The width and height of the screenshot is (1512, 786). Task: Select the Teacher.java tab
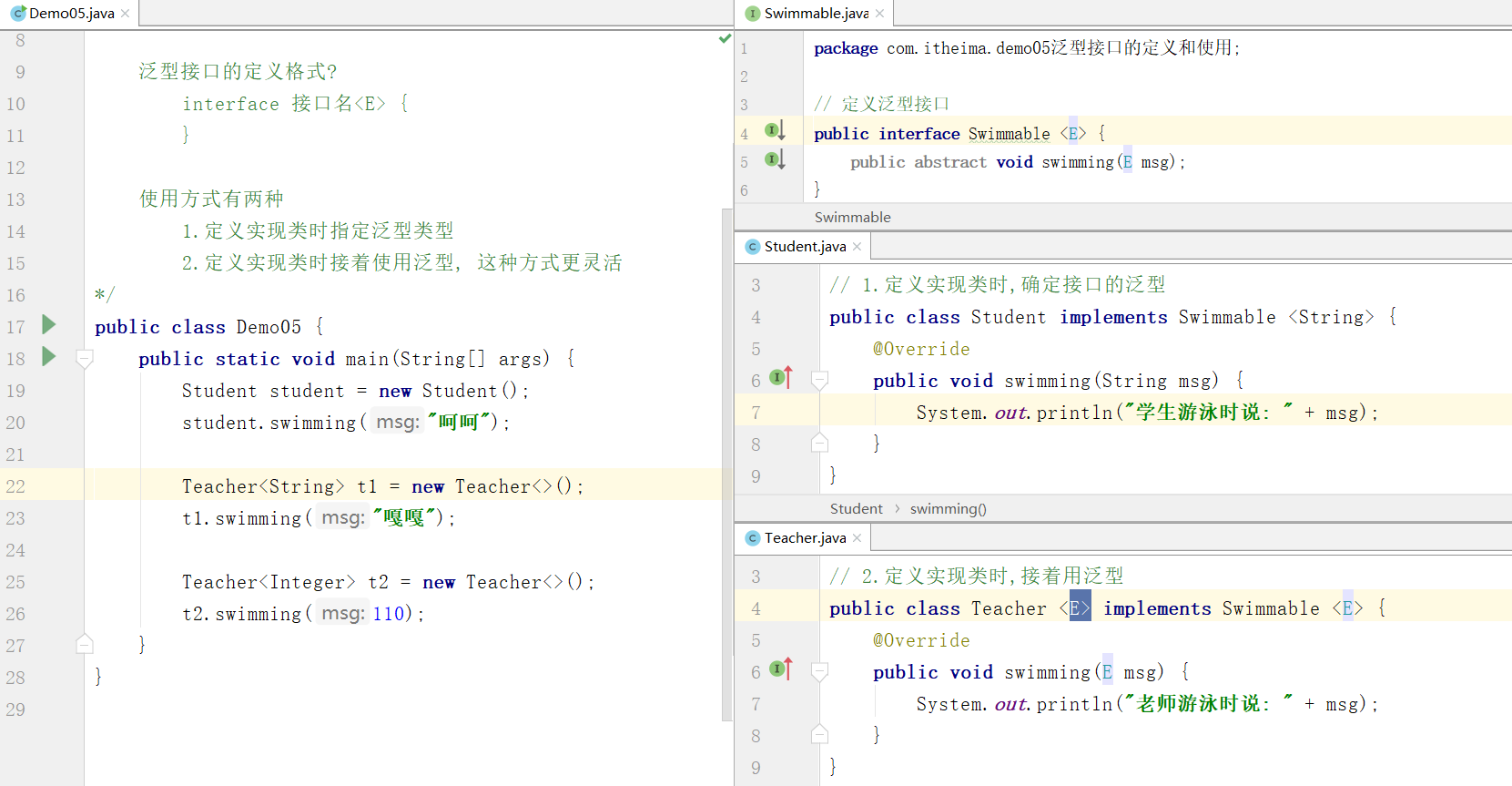coord(803,538)
